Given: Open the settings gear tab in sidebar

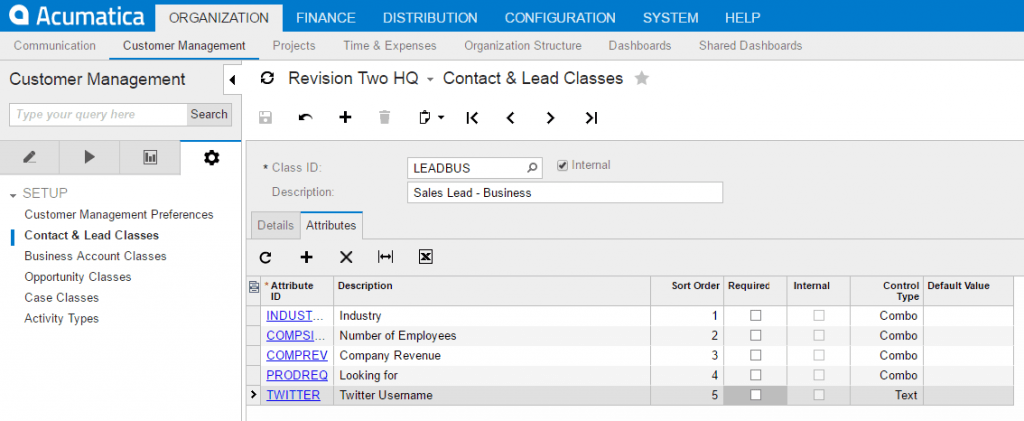Looking at the screenshot, I should (x=211, y=156).
